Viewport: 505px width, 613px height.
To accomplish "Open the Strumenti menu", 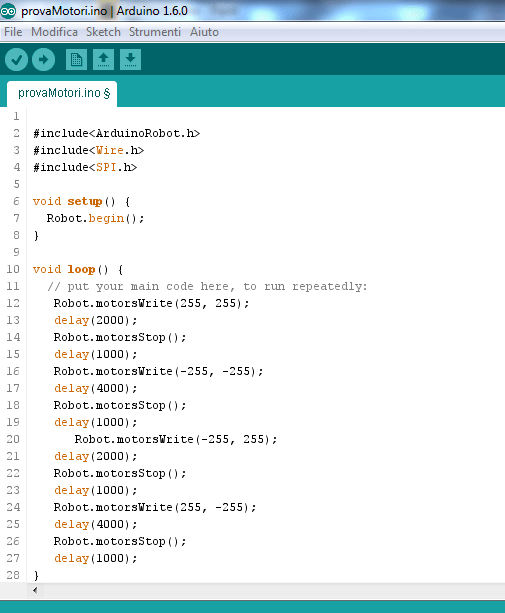I will [155, 32].
